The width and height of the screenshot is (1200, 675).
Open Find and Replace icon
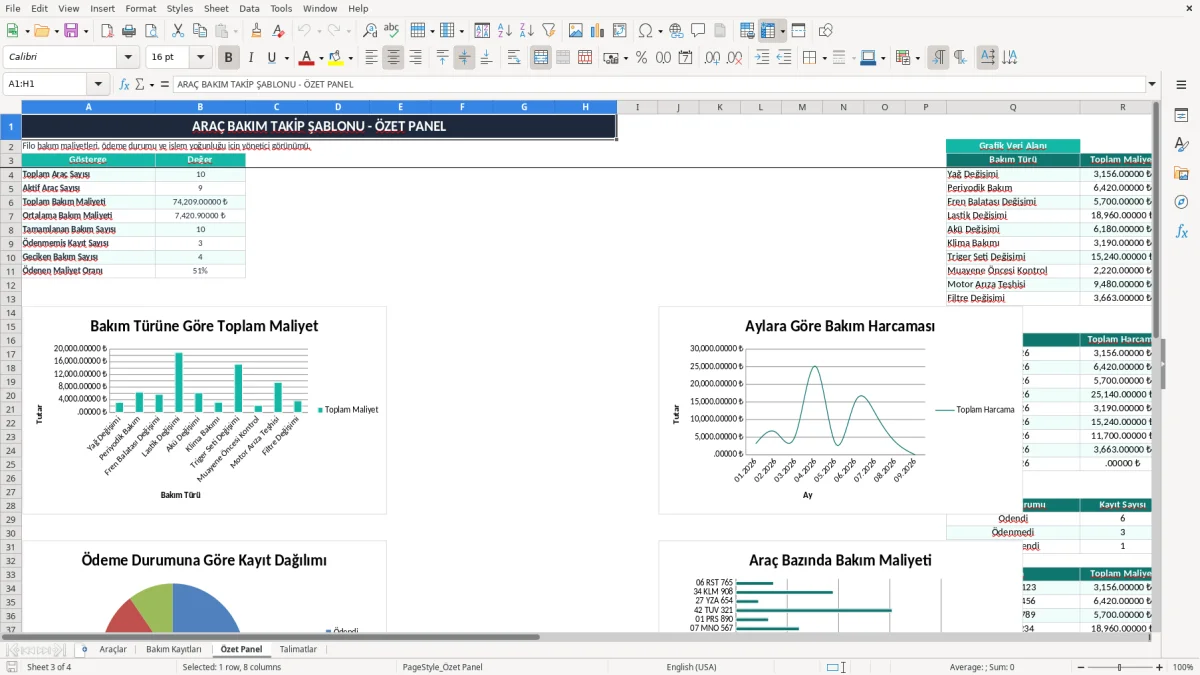[370, 31]
